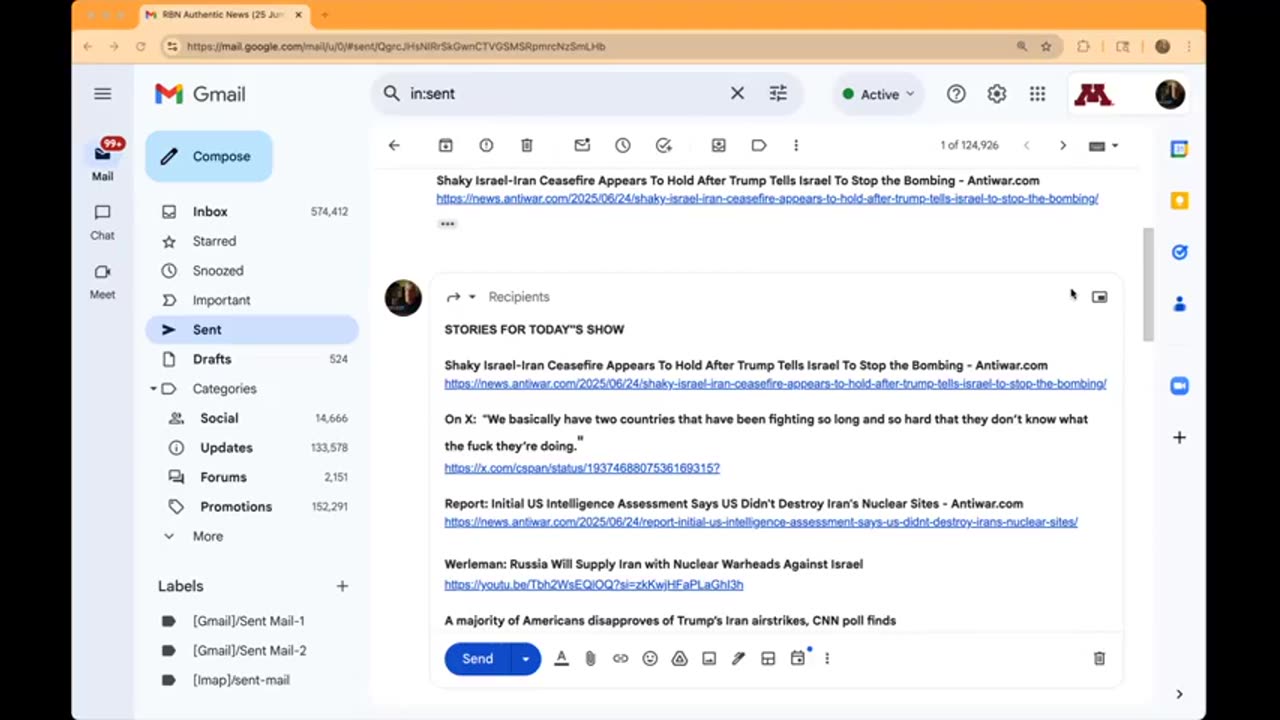Open the main menu hamburger icon
Image resolution: width=1280 pixels, height=720 pixels.
coord(102,93)
